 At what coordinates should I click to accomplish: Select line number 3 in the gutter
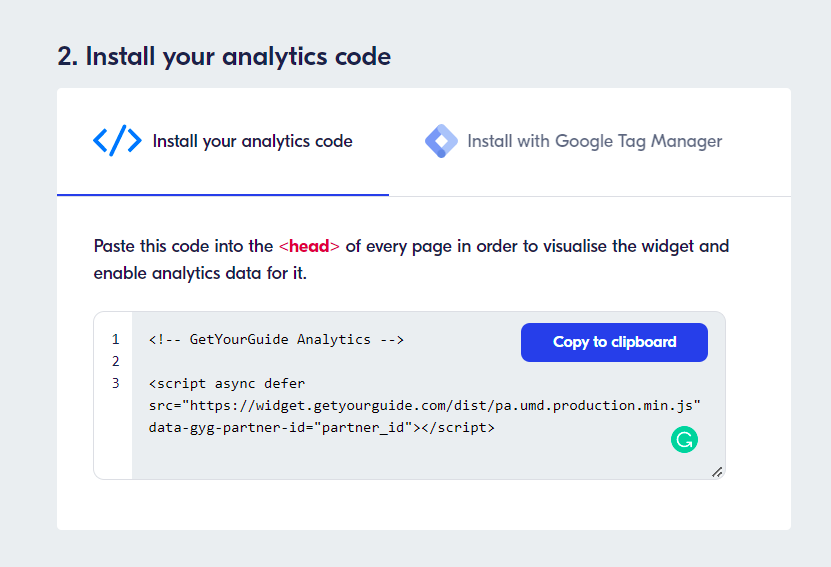pos(116,383)
